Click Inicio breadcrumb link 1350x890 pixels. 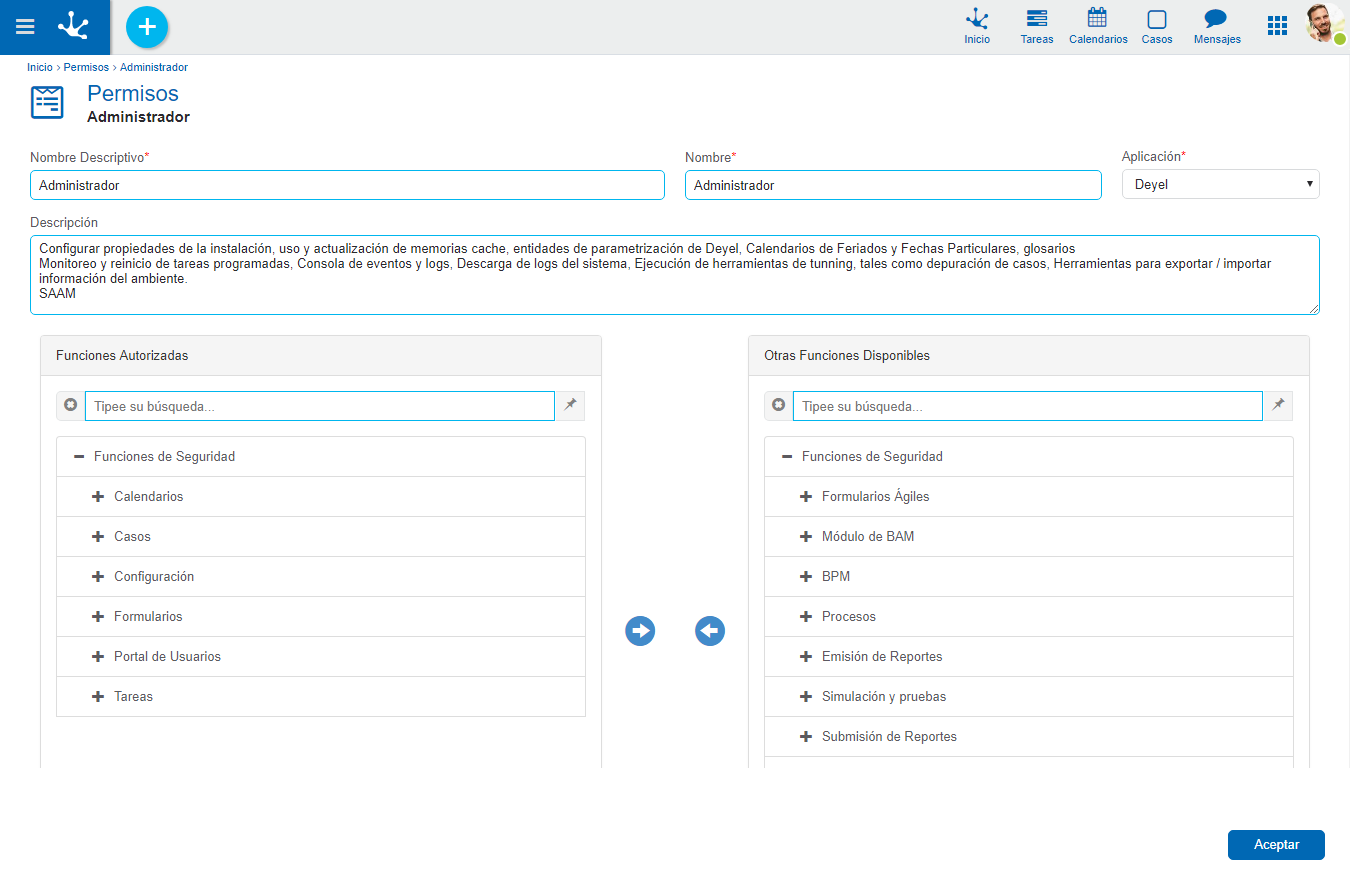click(40, 67)
